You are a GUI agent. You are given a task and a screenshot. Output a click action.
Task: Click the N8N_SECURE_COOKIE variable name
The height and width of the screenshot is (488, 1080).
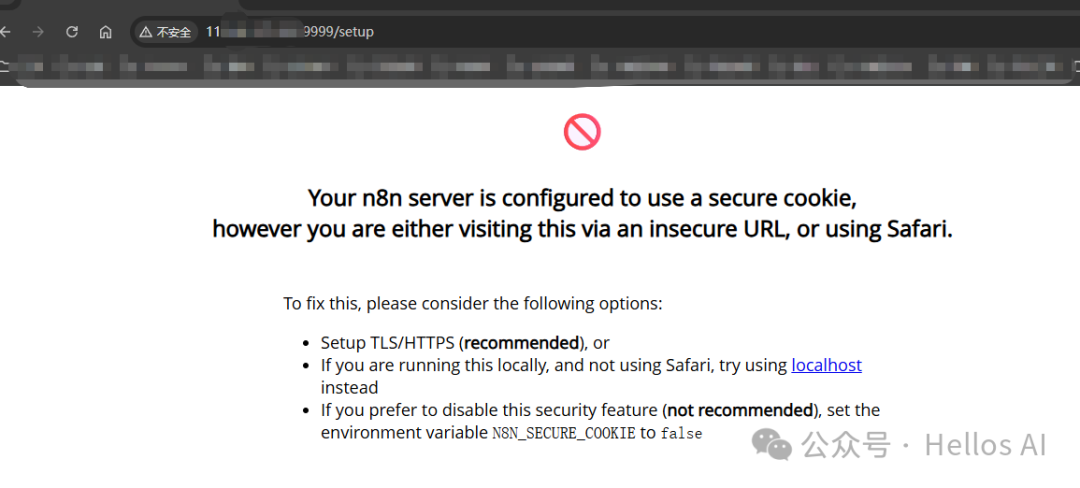pyautogui.click(x=563, y=433)
